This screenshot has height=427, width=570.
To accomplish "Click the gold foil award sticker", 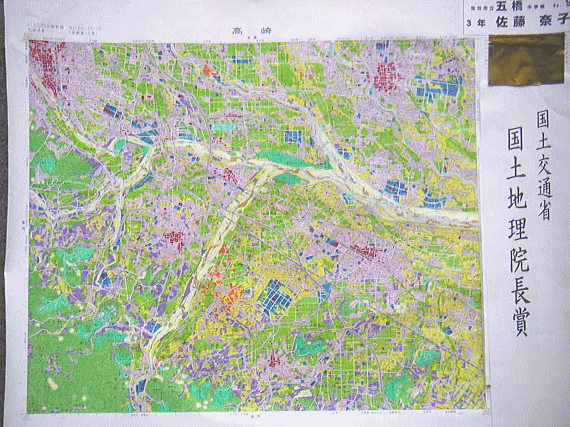I will coord(527,59).
